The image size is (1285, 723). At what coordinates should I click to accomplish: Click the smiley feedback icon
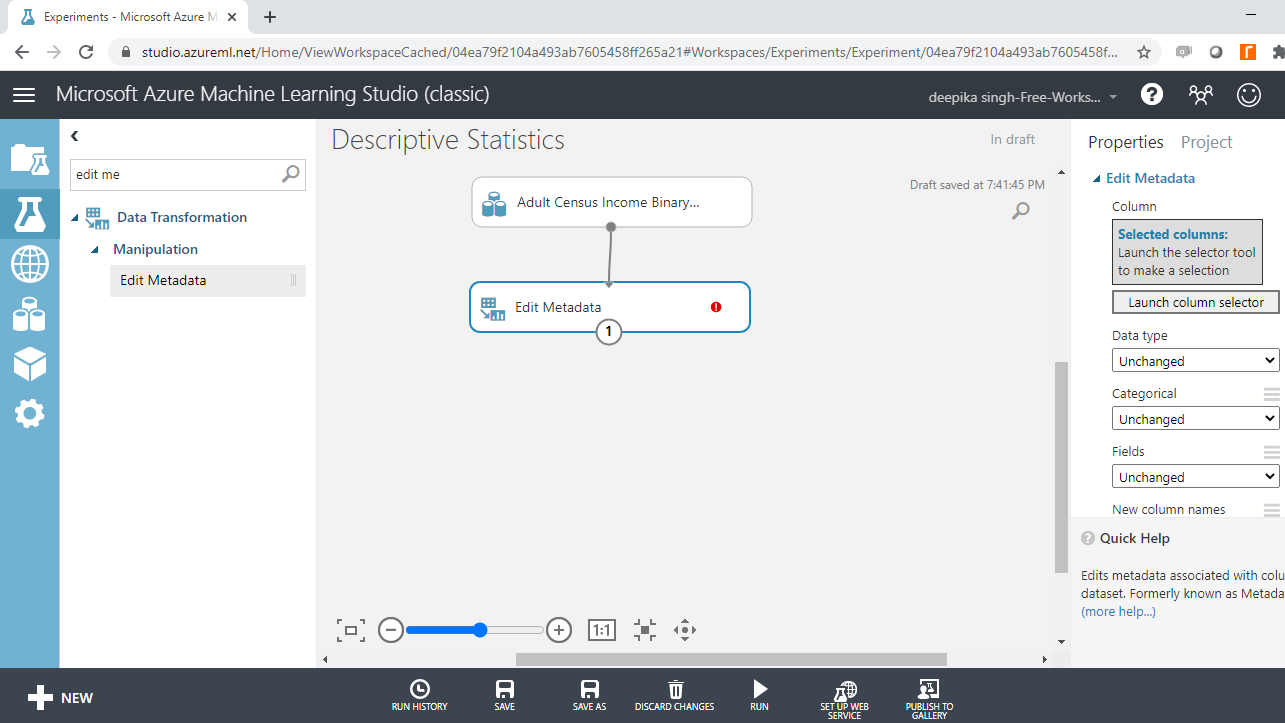pos(1249,94)
